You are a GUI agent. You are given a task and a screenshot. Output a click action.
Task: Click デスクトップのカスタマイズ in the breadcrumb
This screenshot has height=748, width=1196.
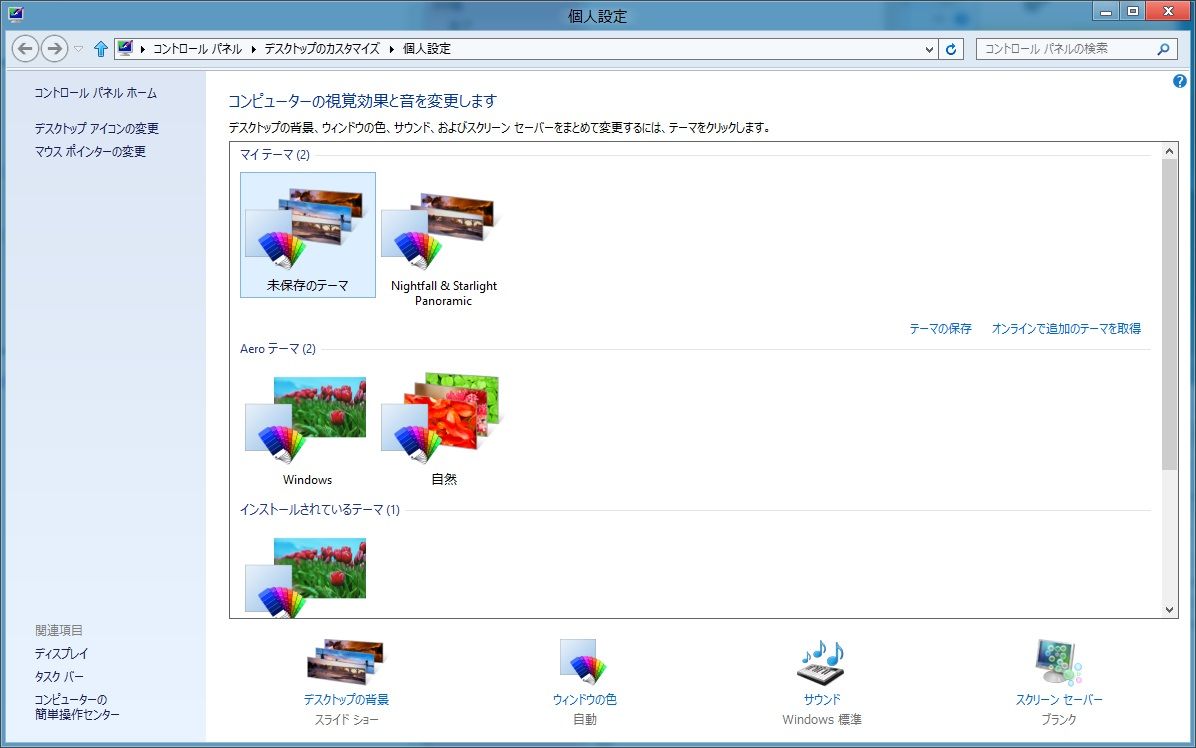(321, 49)
